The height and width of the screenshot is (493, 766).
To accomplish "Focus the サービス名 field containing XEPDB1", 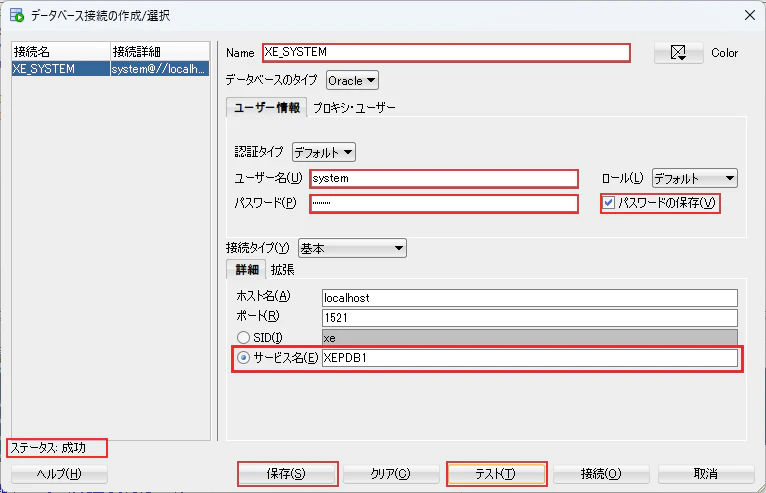I will [530, 358].
